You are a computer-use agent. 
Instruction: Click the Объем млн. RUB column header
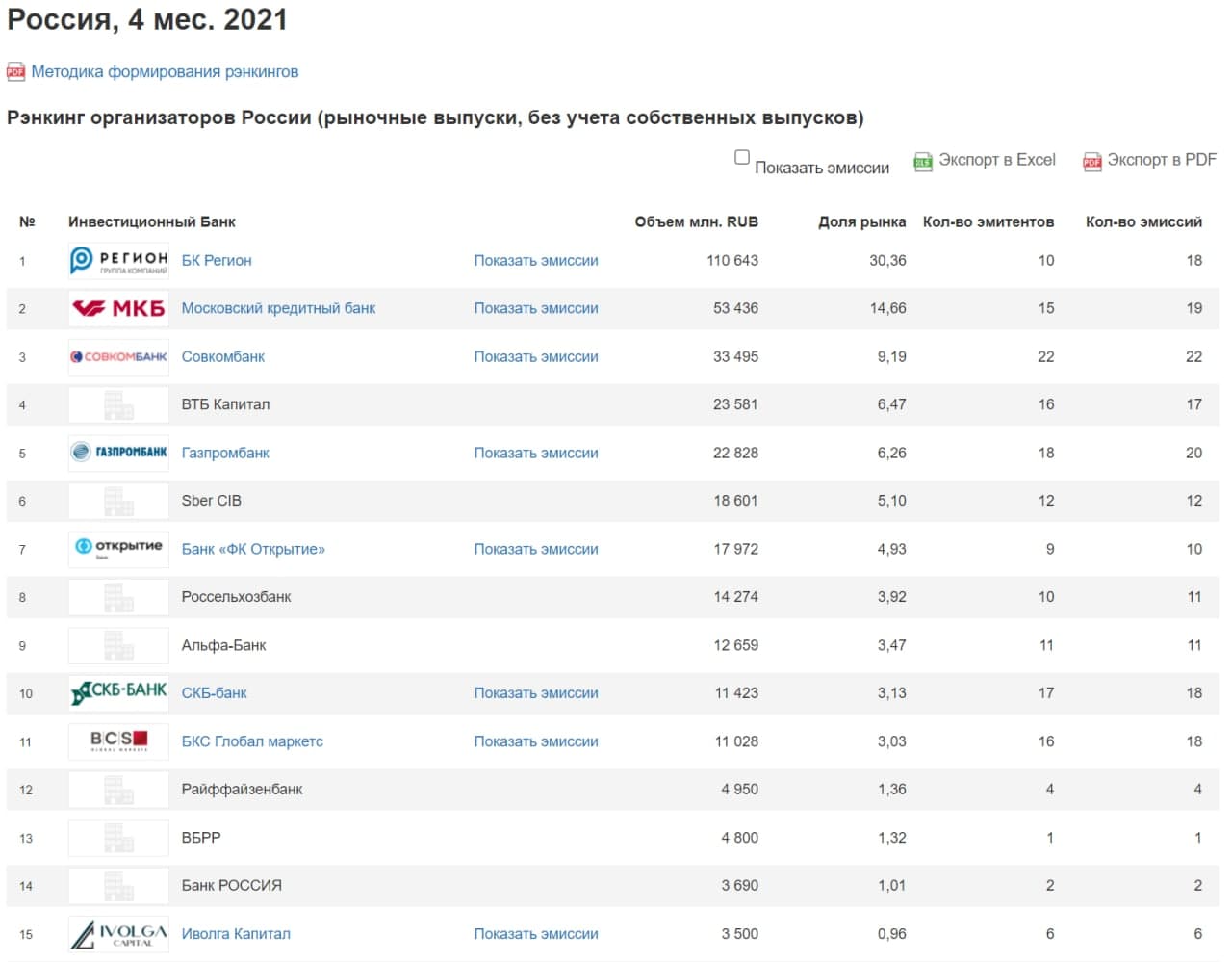coord(696,222)
